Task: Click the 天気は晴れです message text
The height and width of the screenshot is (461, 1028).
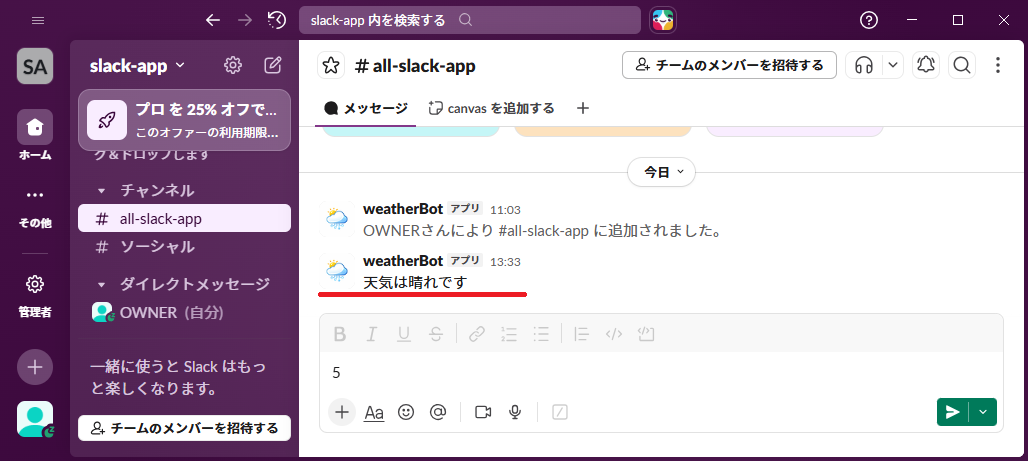Action: (415, 283)
